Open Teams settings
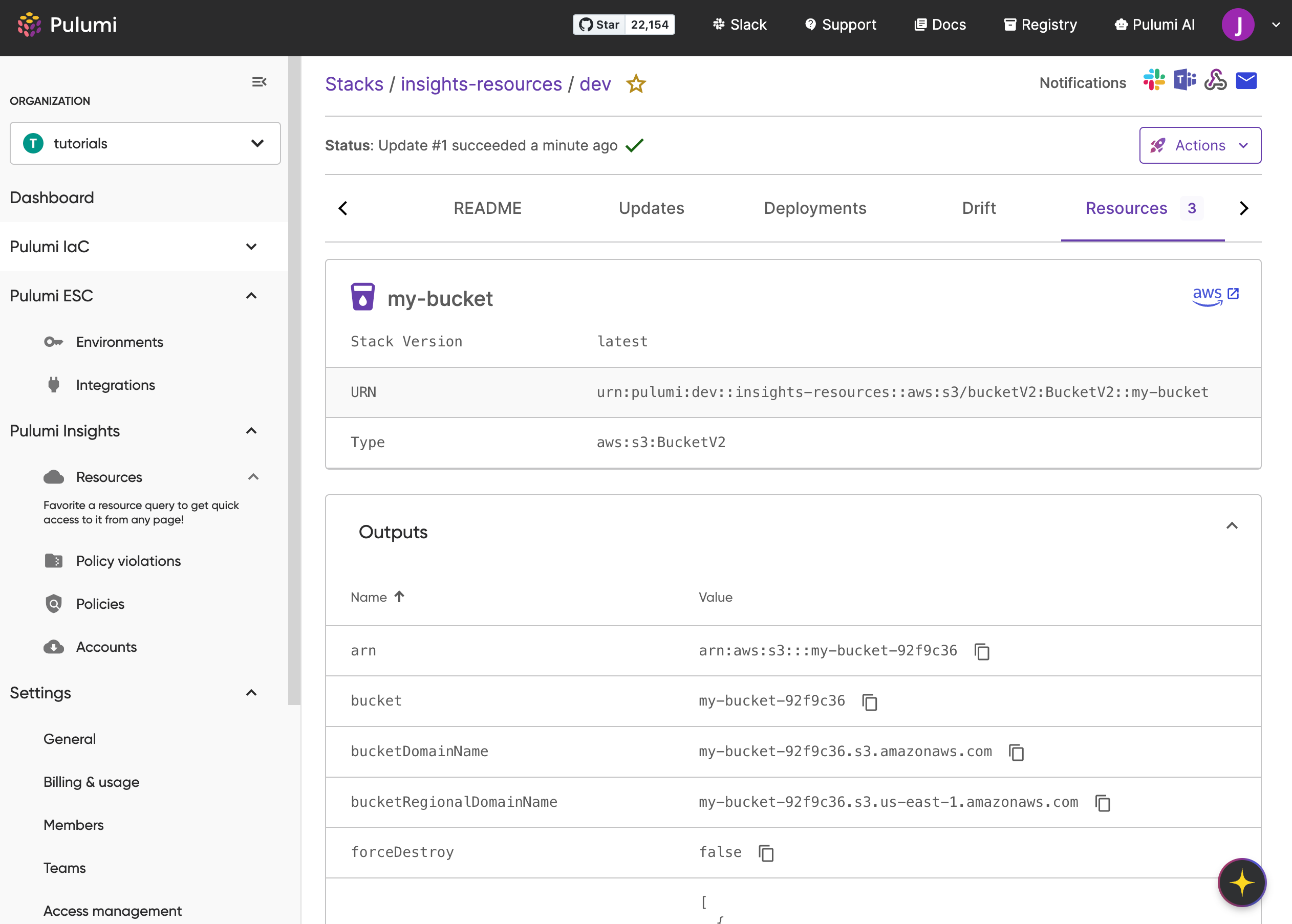The width and height of the screenshot is (1292, 924). 64,868
